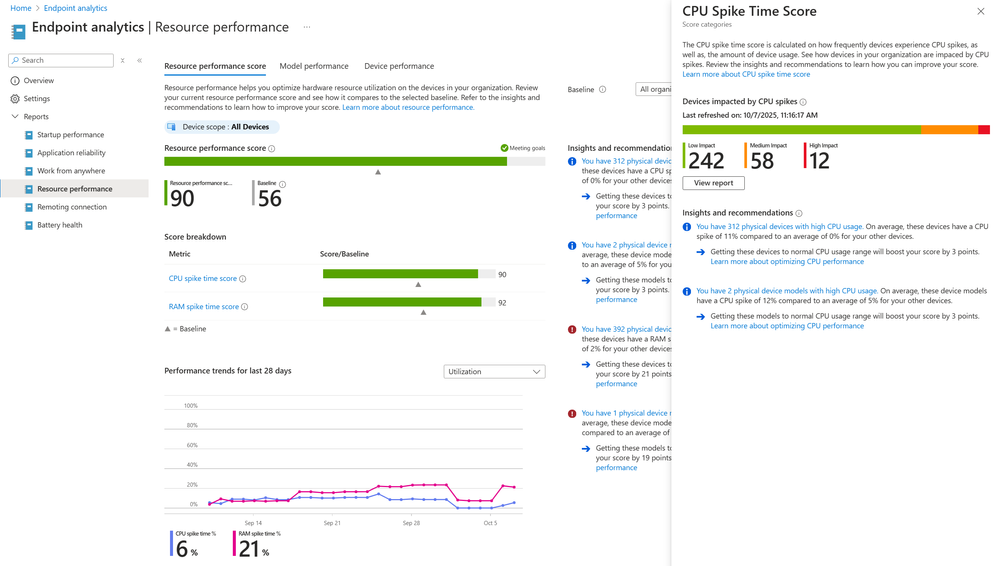The image size is (999, 566).
Task: Switch to Device performance tab
Action: coord(399,66)
